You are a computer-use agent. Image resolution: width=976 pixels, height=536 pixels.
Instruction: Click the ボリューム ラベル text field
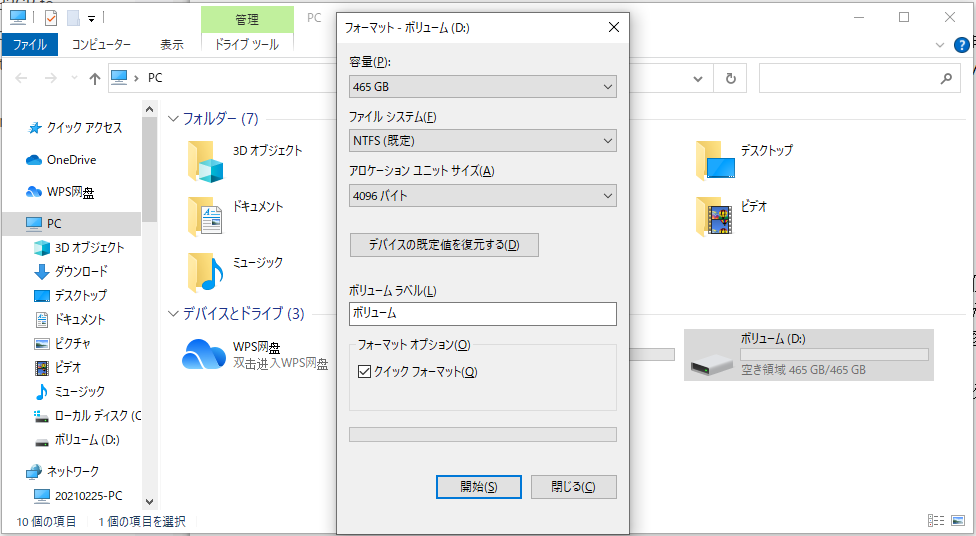[x=482, y=314]
